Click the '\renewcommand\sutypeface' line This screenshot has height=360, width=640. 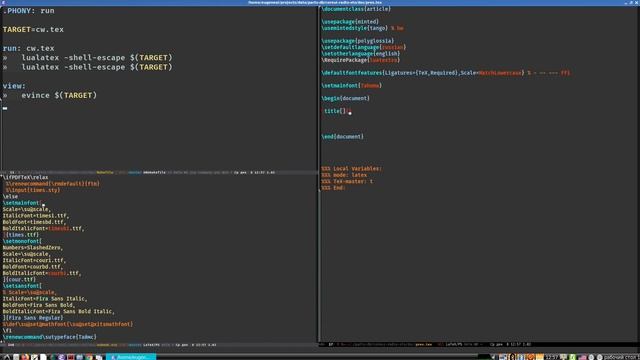click(x=49, y=337)
